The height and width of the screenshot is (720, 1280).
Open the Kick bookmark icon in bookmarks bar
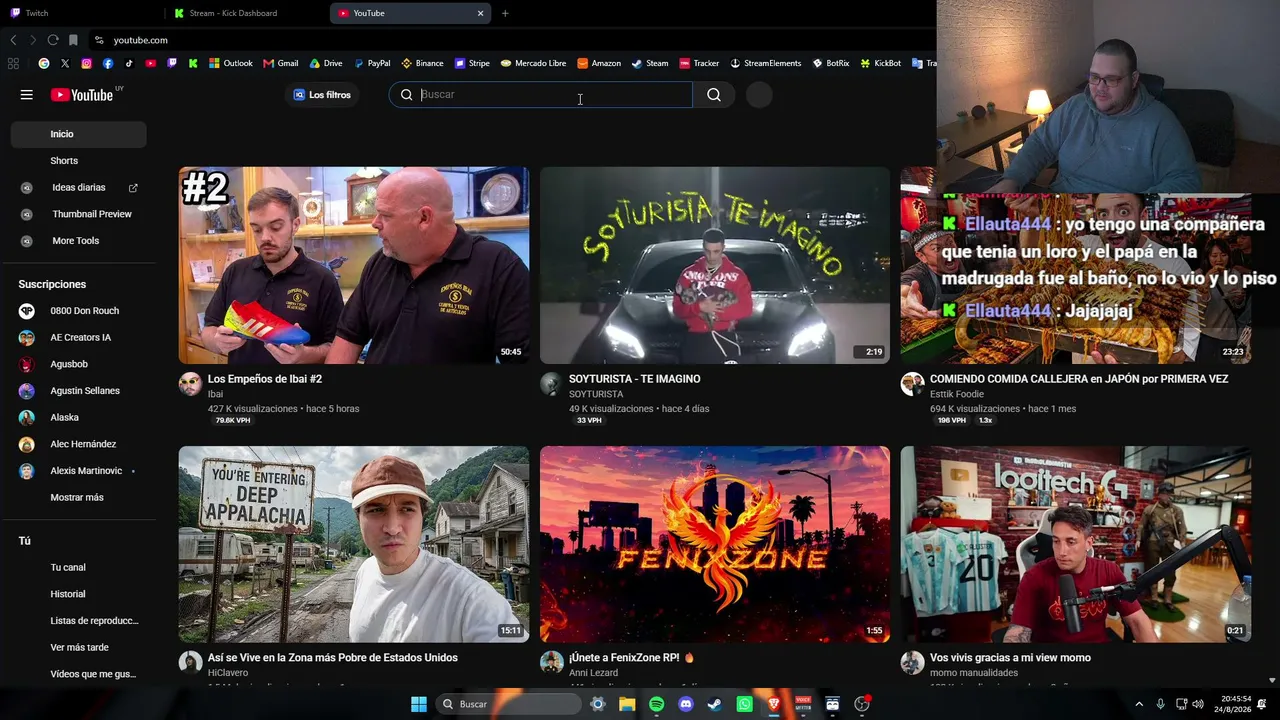193,63
